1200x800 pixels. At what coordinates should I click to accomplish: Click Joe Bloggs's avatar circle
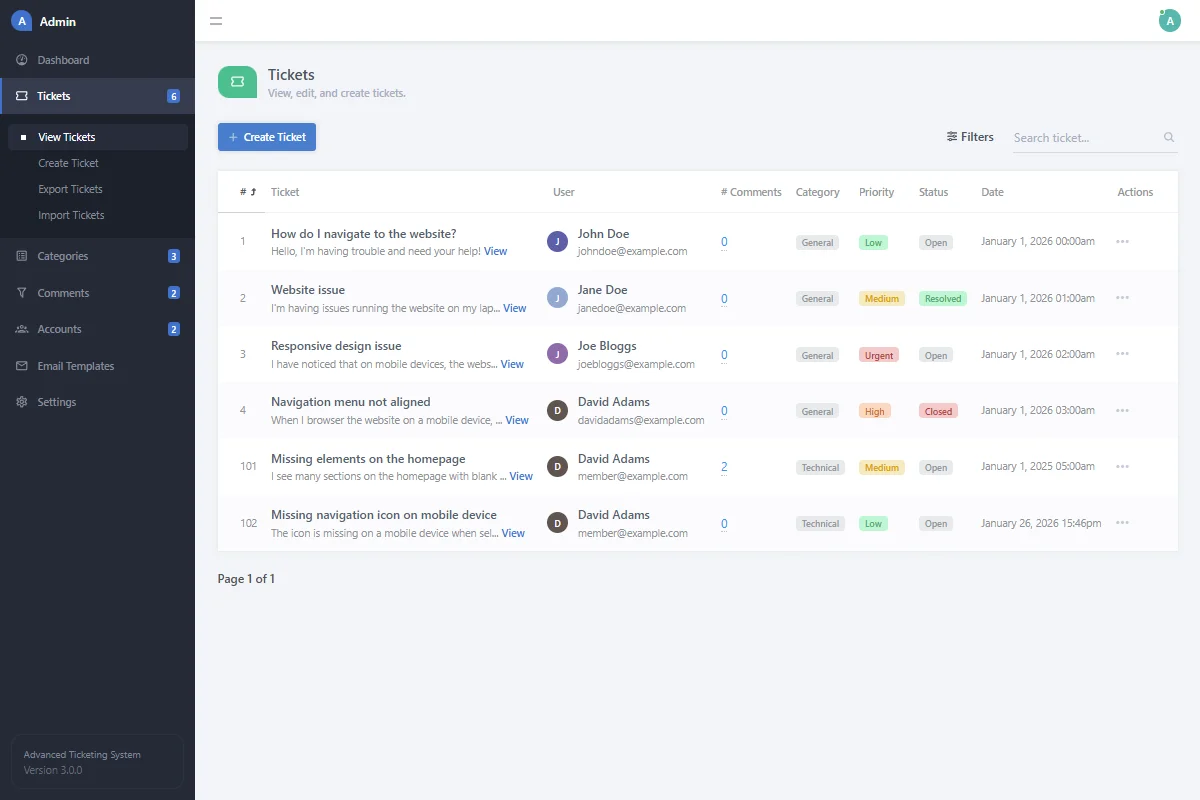coord(557,353)
